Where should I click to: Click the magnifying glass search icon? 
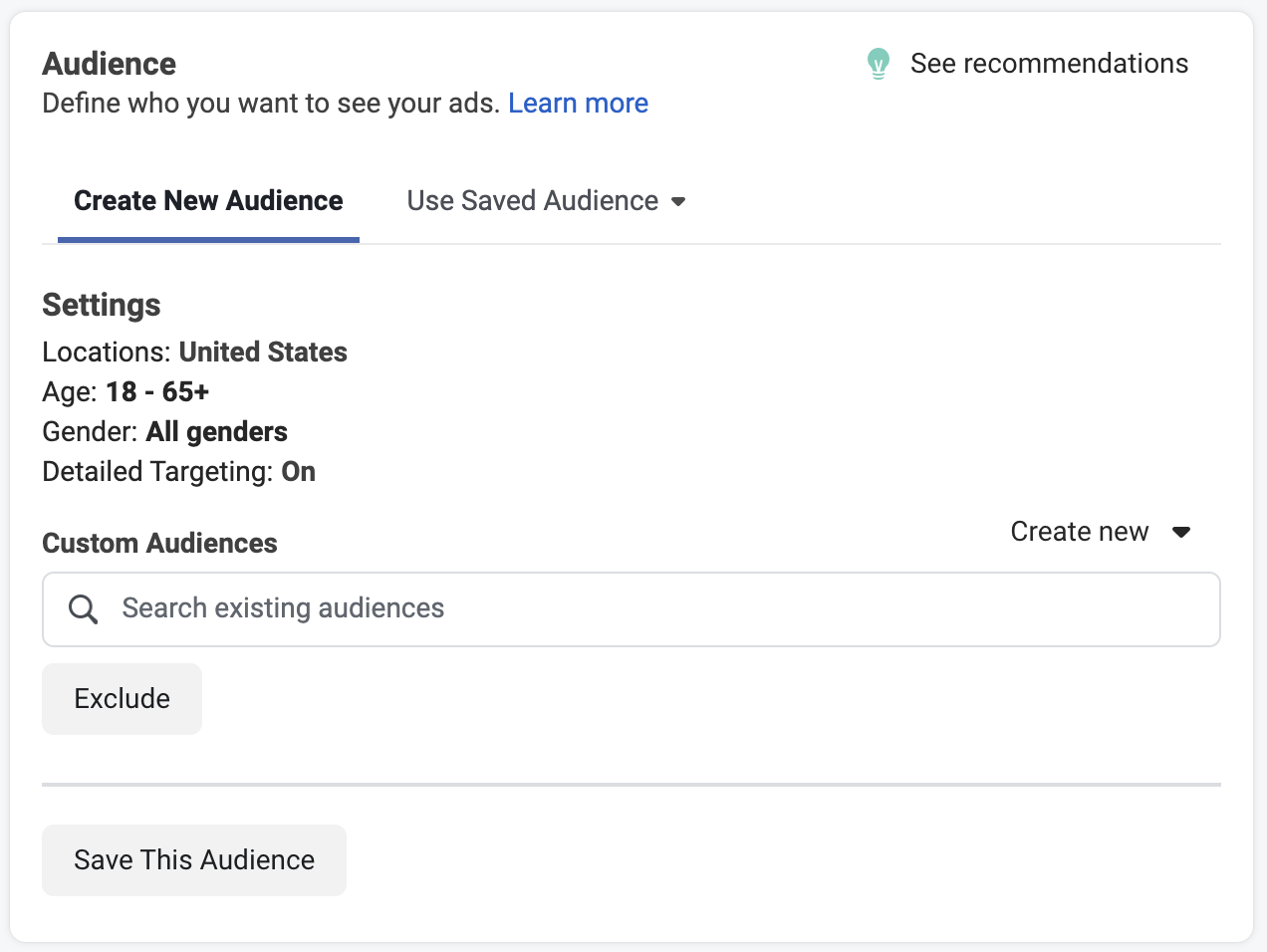84,609
